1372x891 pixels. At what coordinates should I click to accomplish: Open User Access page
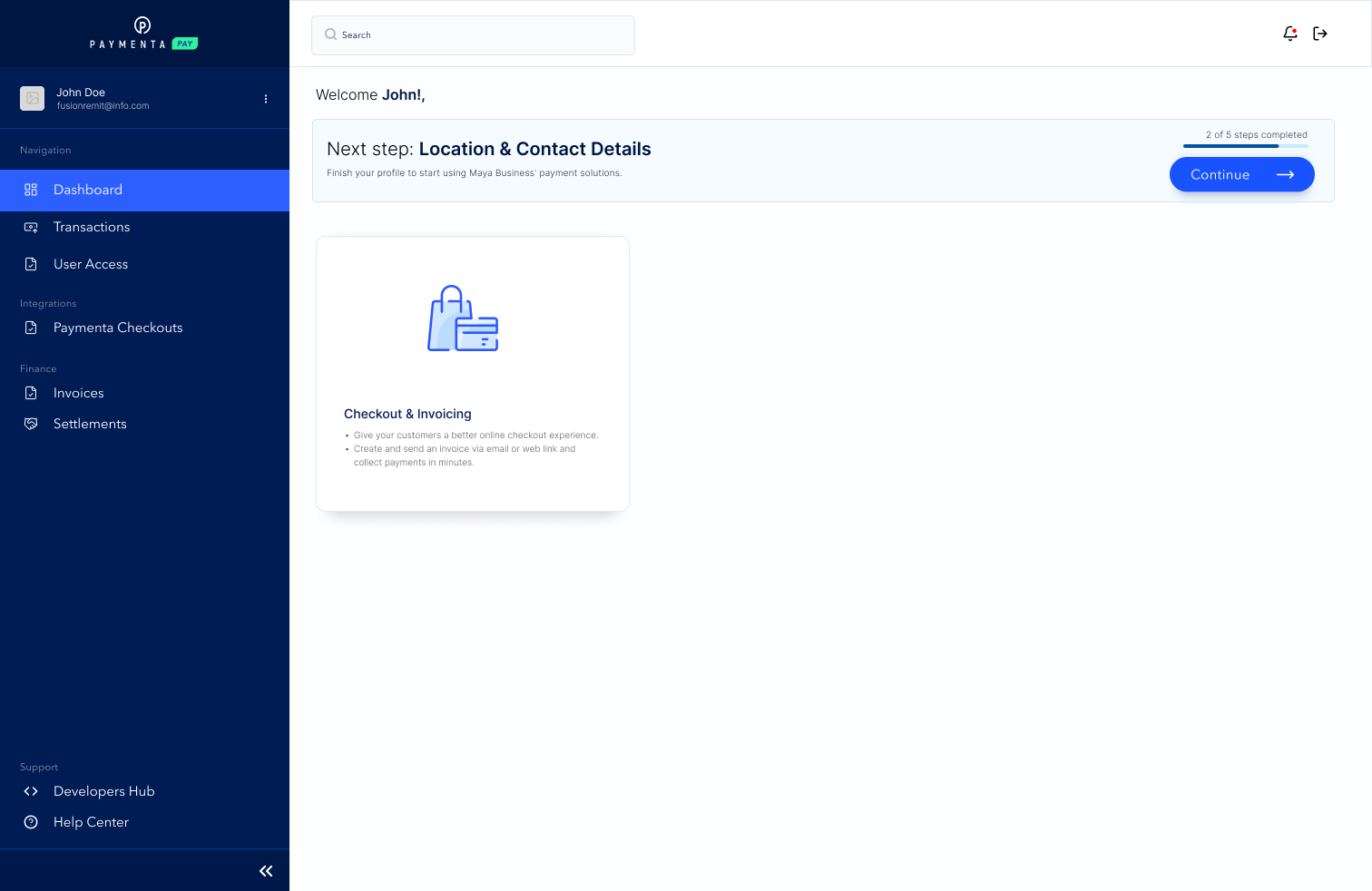91,264
